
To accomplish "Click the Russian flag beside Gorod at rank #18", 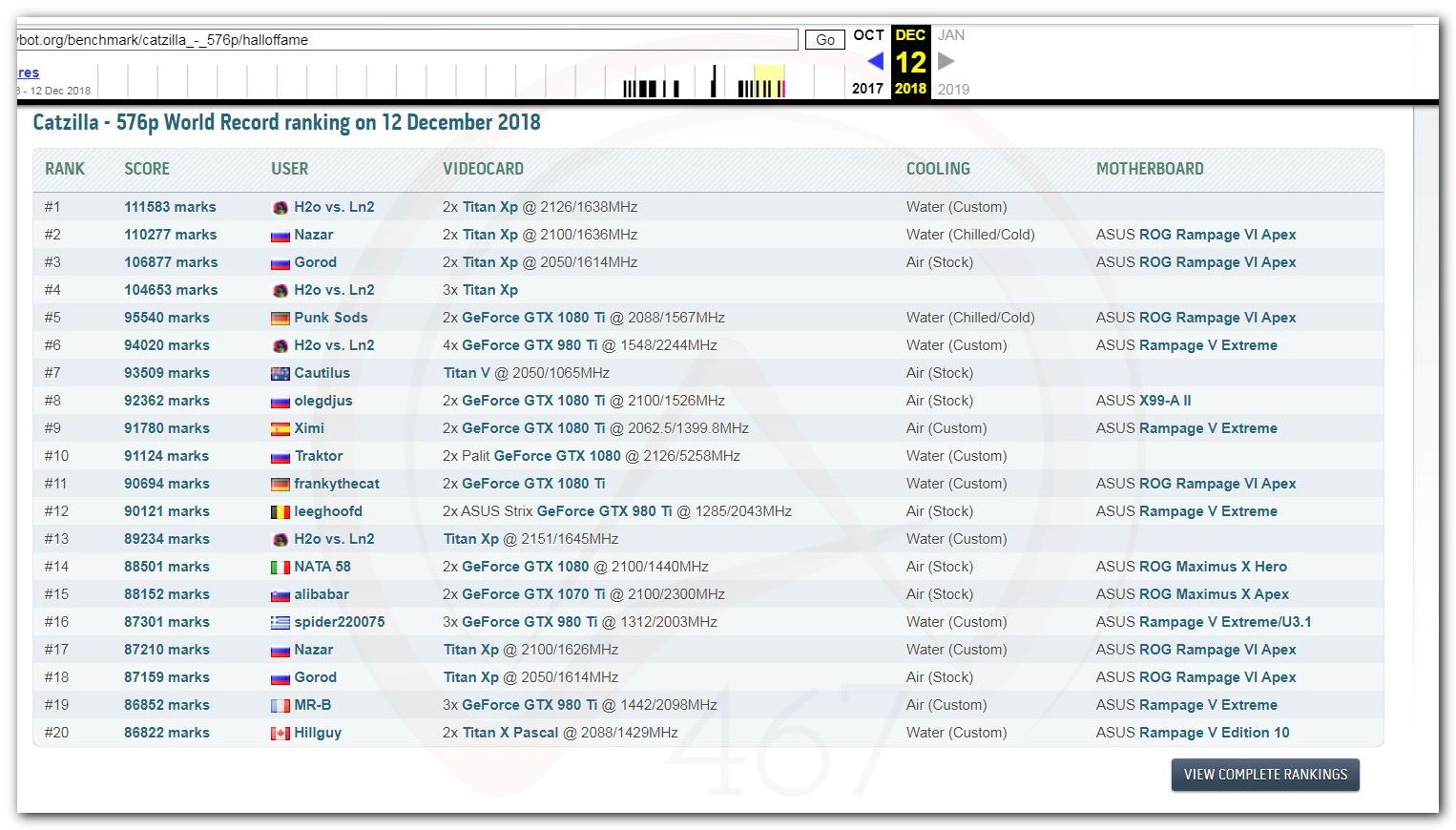I will 281,677.
